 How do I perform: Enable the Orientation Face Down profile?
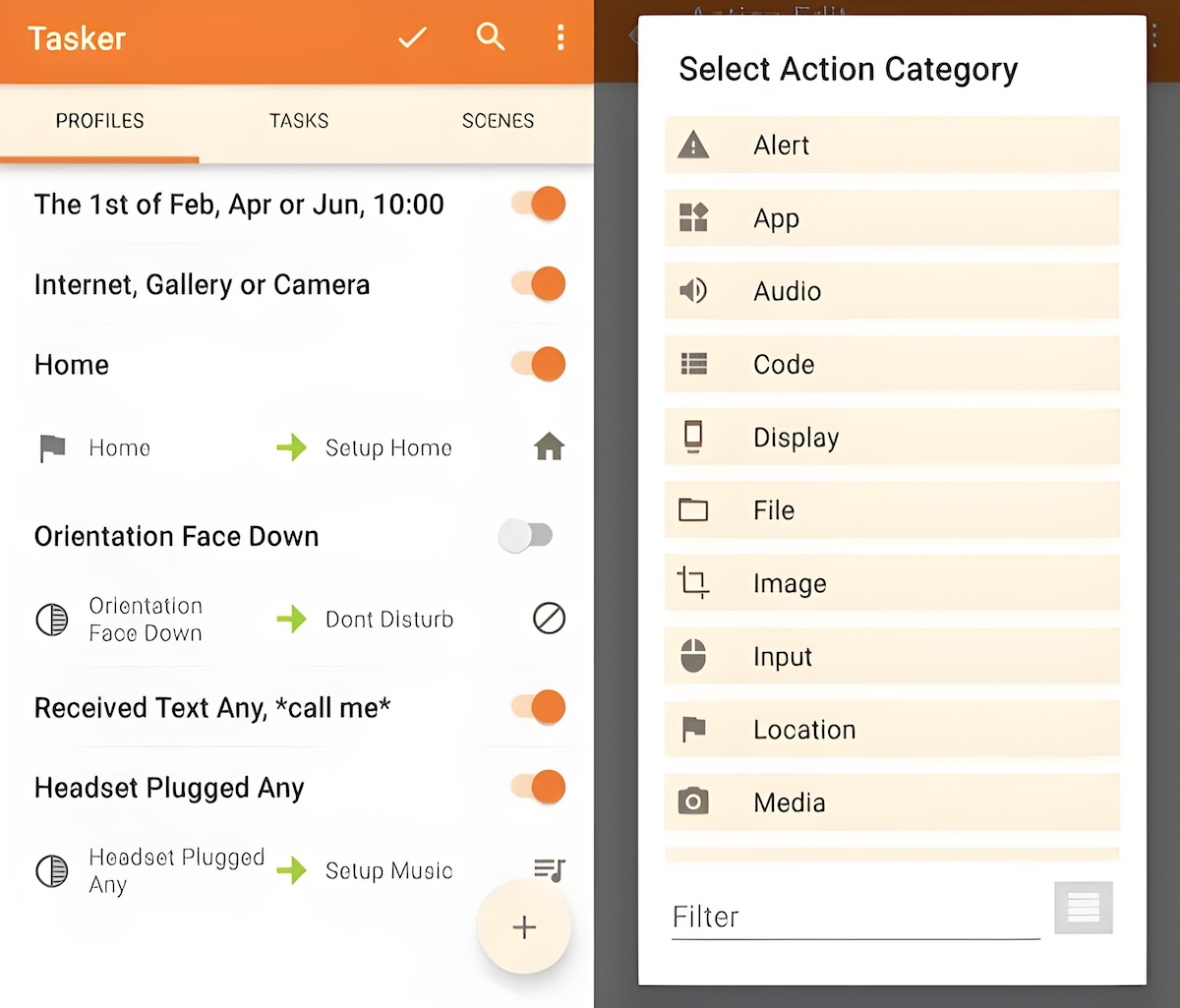pos(525,536)
